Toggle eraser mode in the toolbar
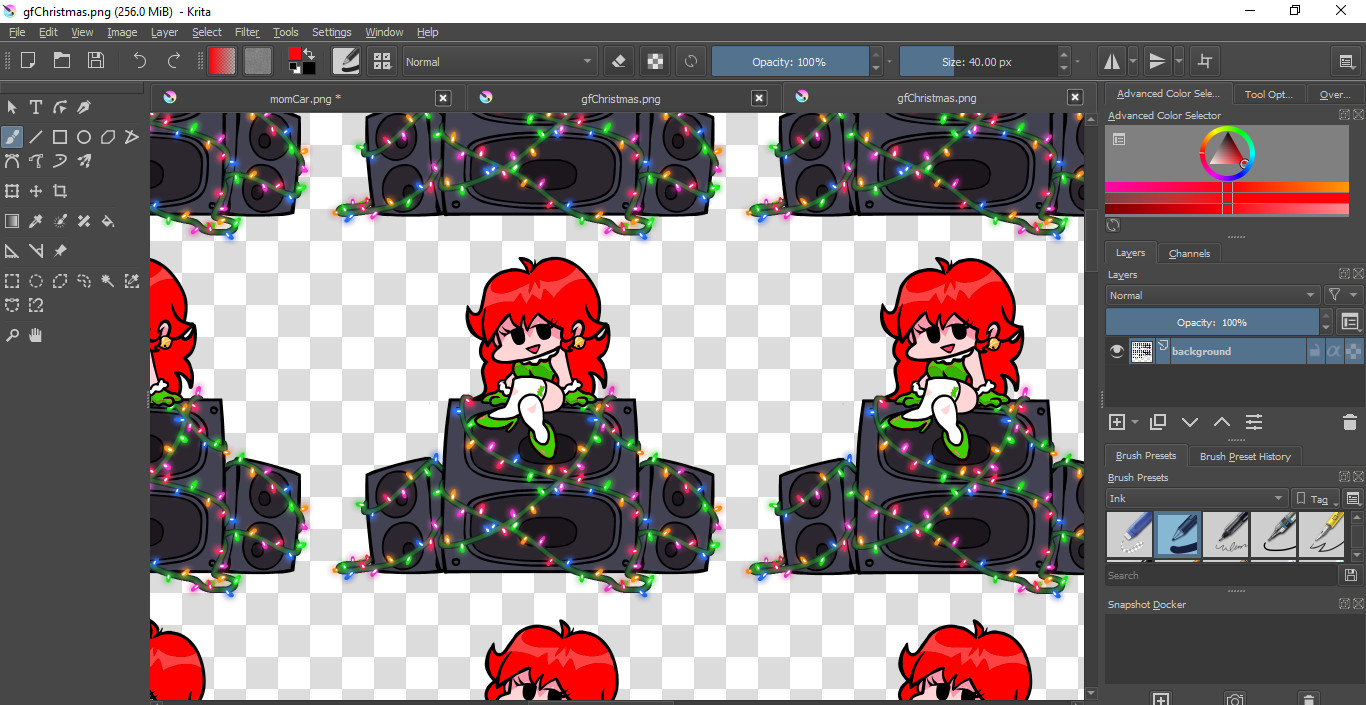1366x705 pixels. pos(618,61)
